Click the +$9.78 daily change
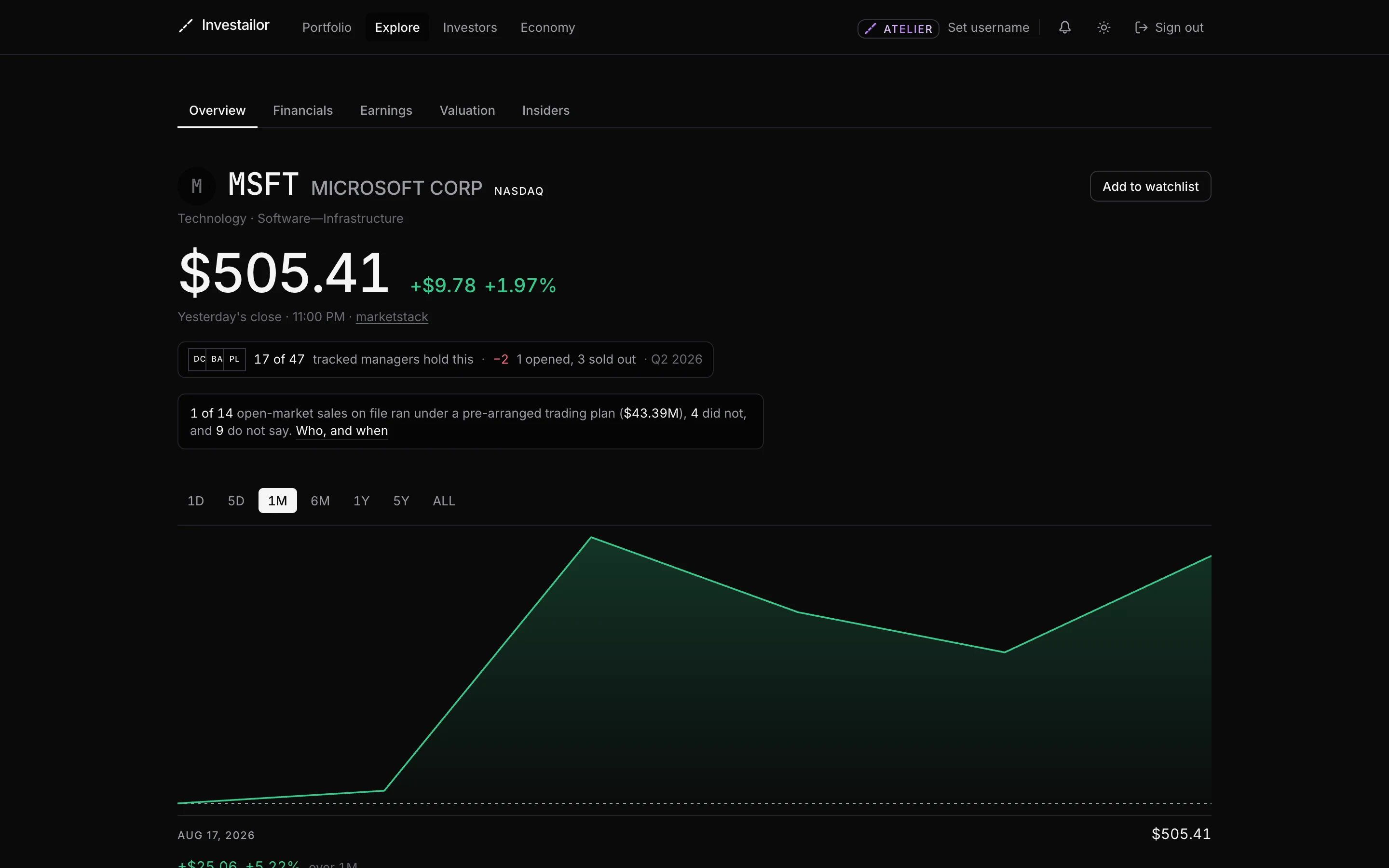This screenshot has width=1389, height=868. pyautogui.click(x=443, y=285)
